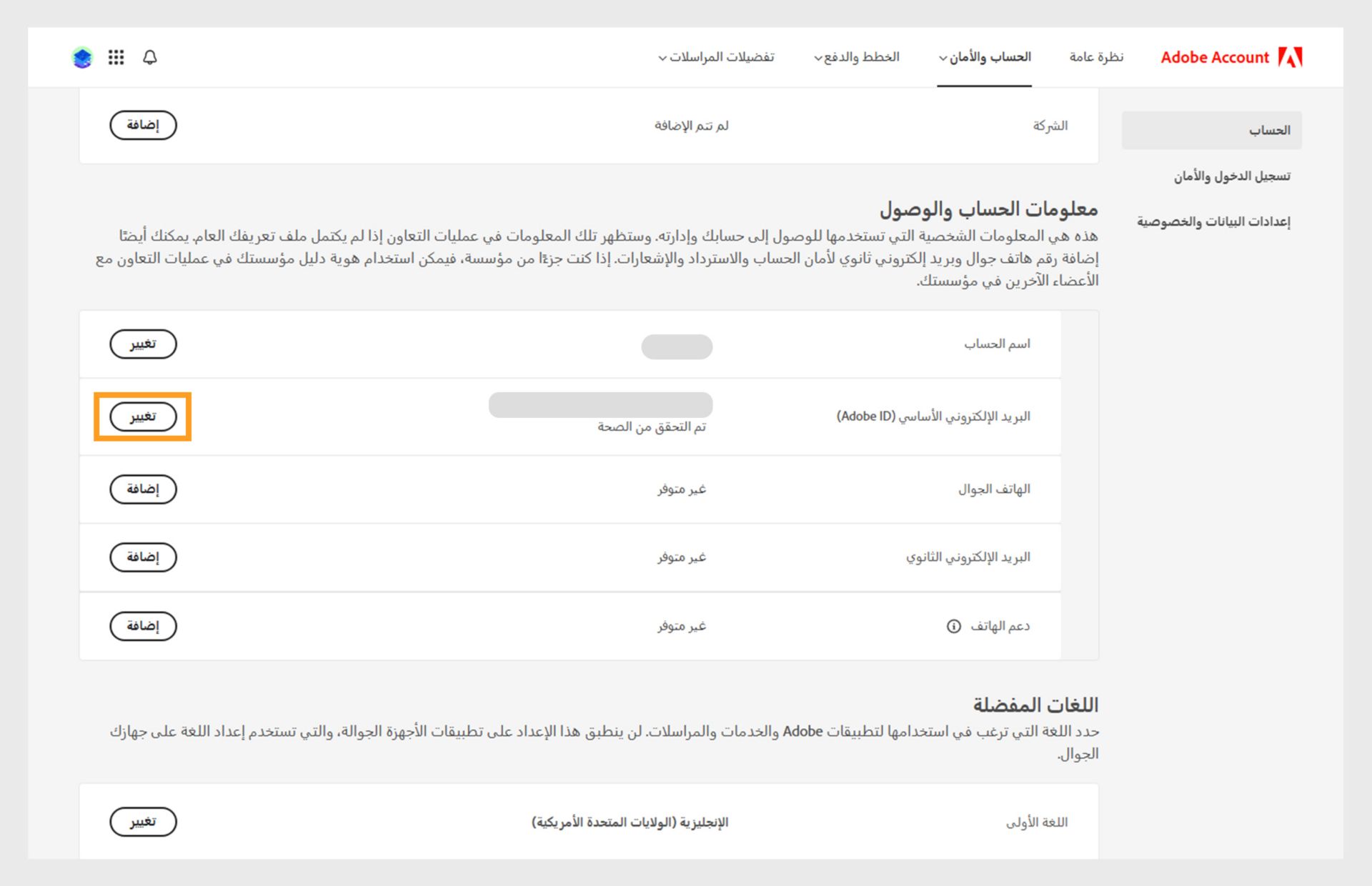
Task: Expand the تفضيلات المراسلات menu
Action: (x=716, y=57)
